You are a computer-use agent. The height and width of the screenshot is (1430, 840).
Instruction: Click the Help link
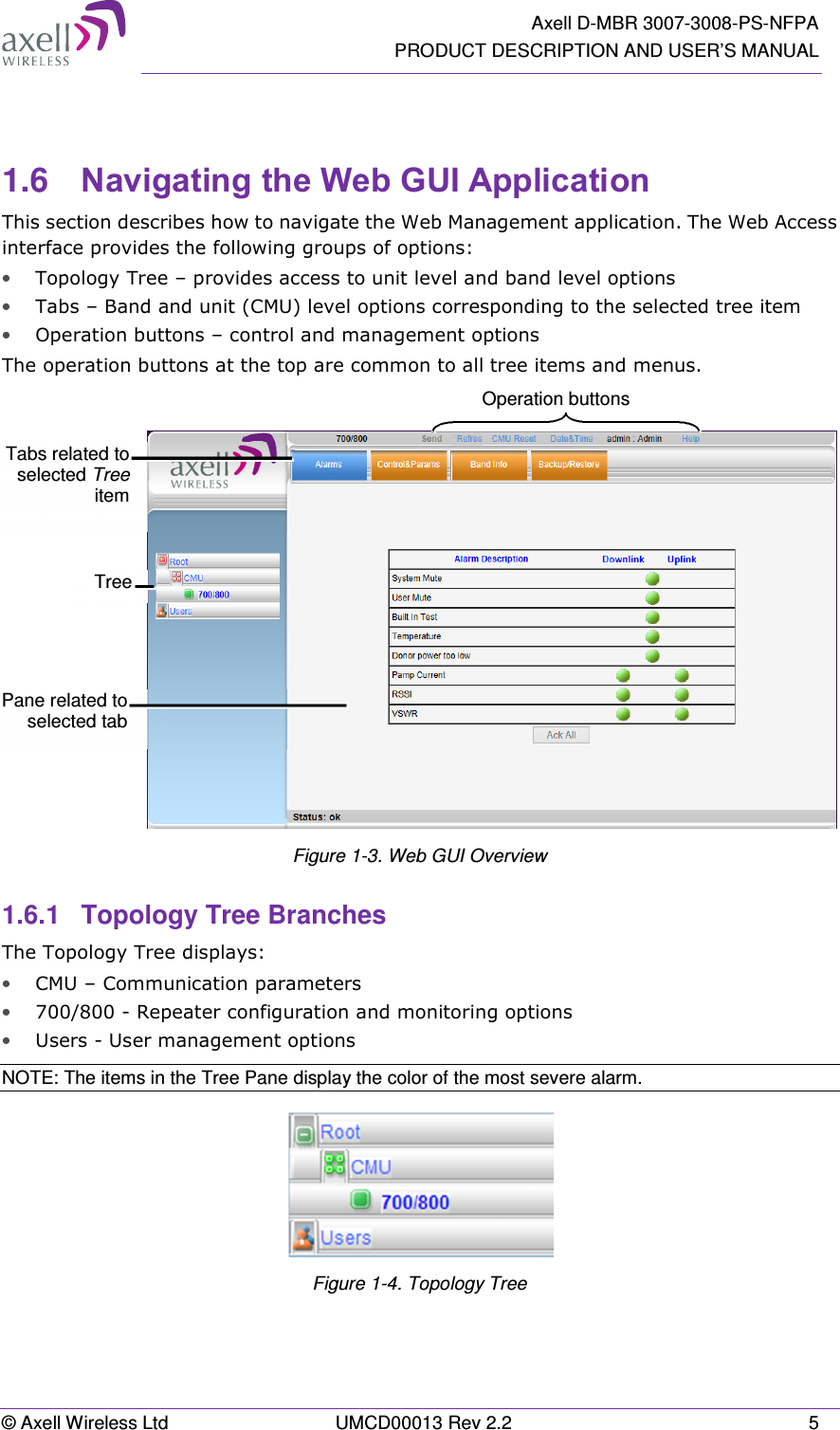tap(689, 439)
